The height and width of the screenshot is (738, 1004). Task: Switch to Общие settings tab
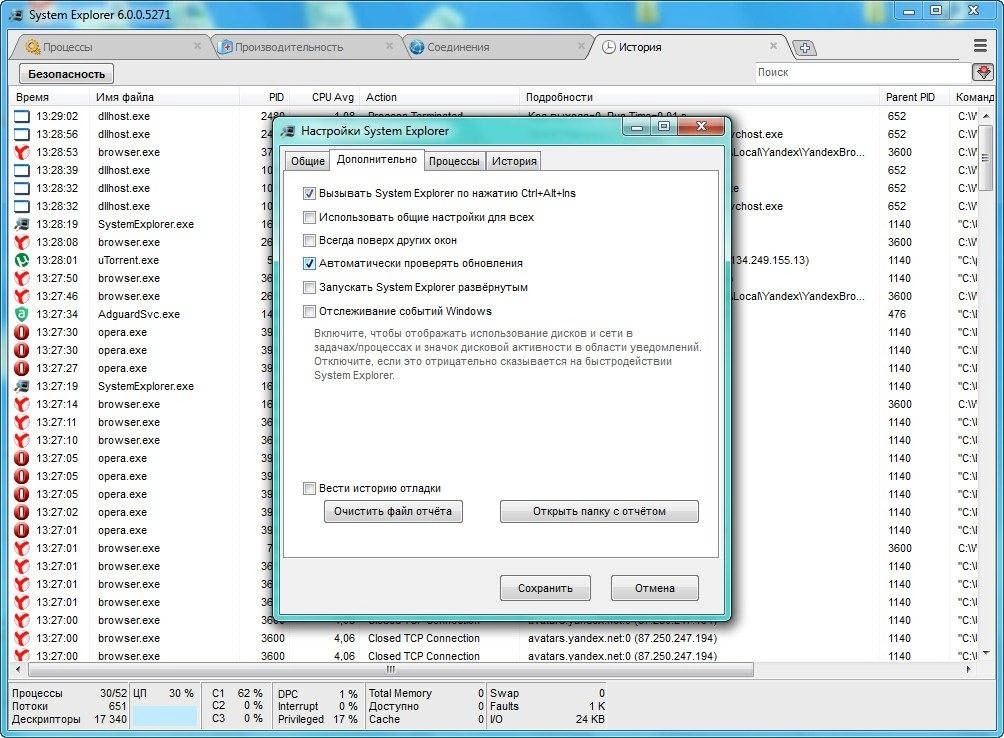(x=308, y=161)
